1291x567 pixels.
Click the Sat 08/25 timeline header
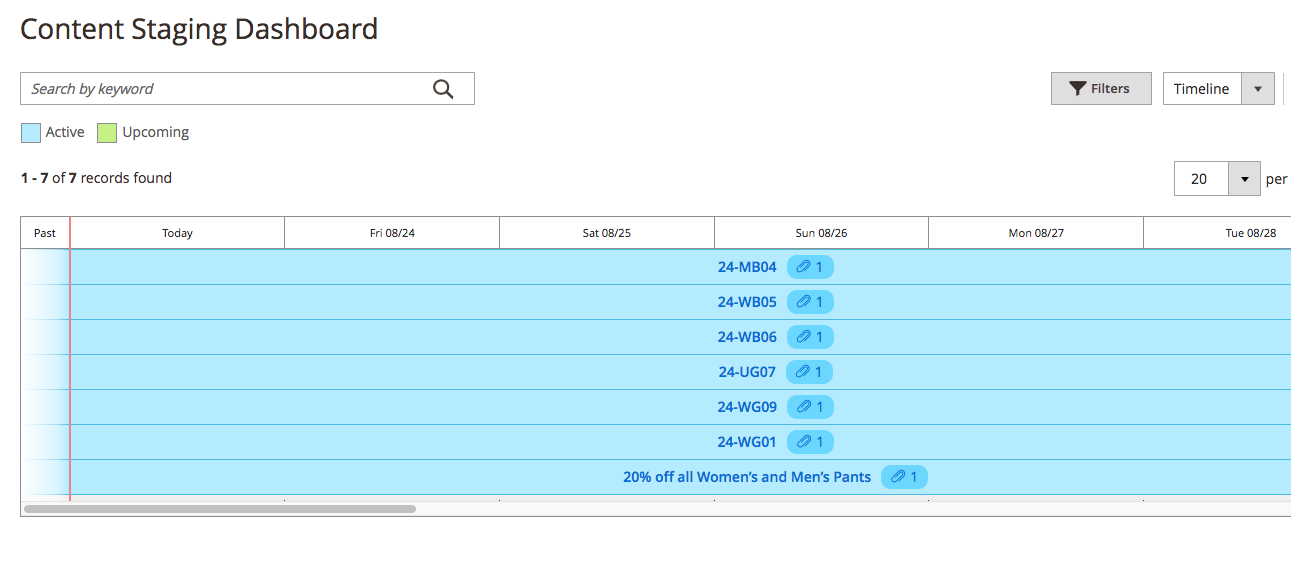coord(607,233)
